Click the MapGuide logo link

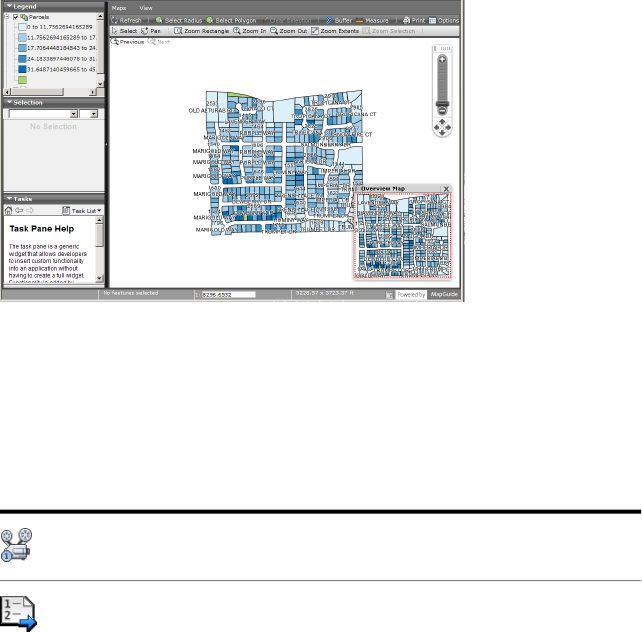[444, 294]
